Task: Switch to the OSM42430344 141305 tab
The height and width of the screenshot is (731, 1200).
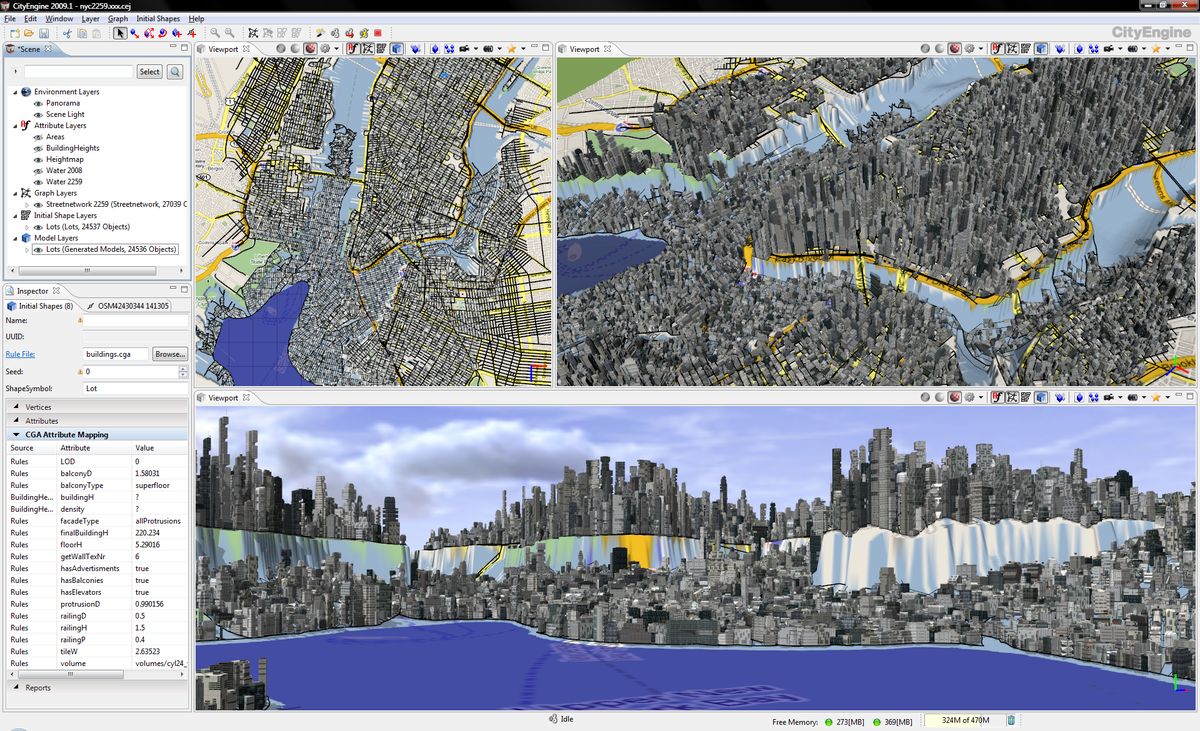Action: tap(127, 305)
